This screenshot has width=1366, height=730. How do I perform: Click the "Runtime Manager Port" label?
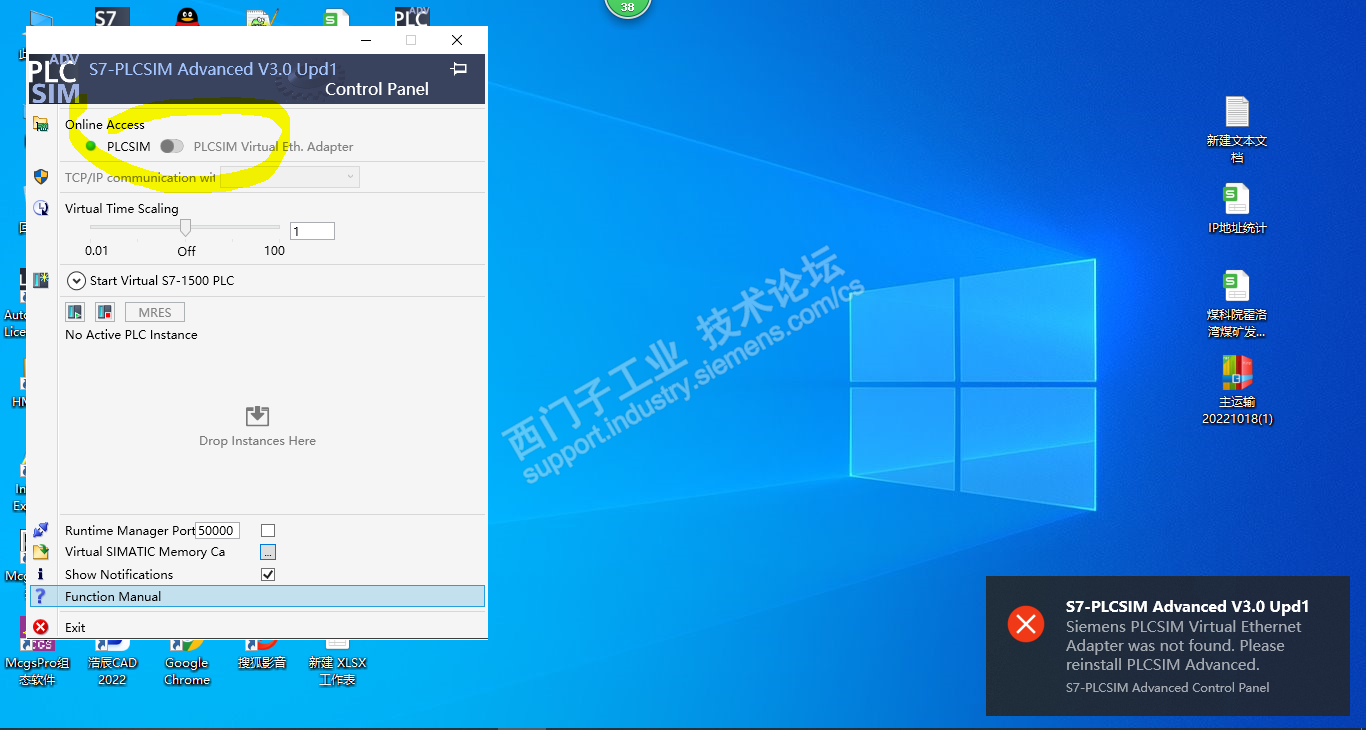coord(130,531)
